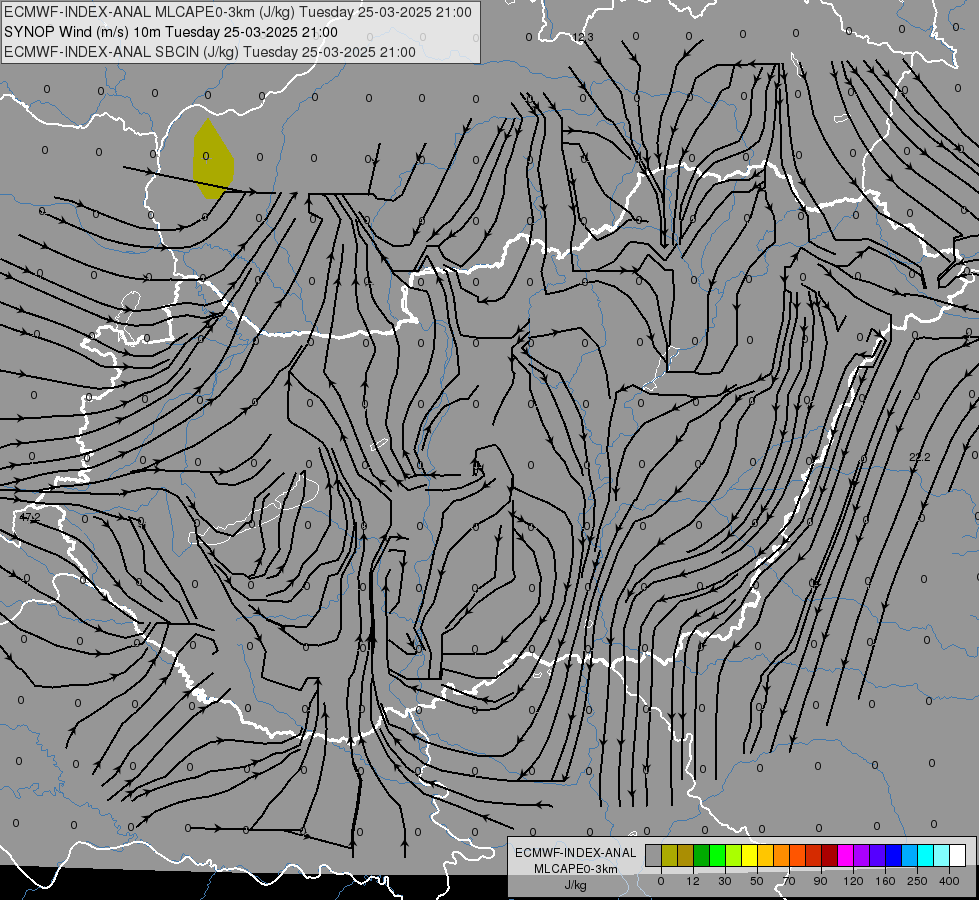Pick the azure blue legend swatch

[910, 855]
